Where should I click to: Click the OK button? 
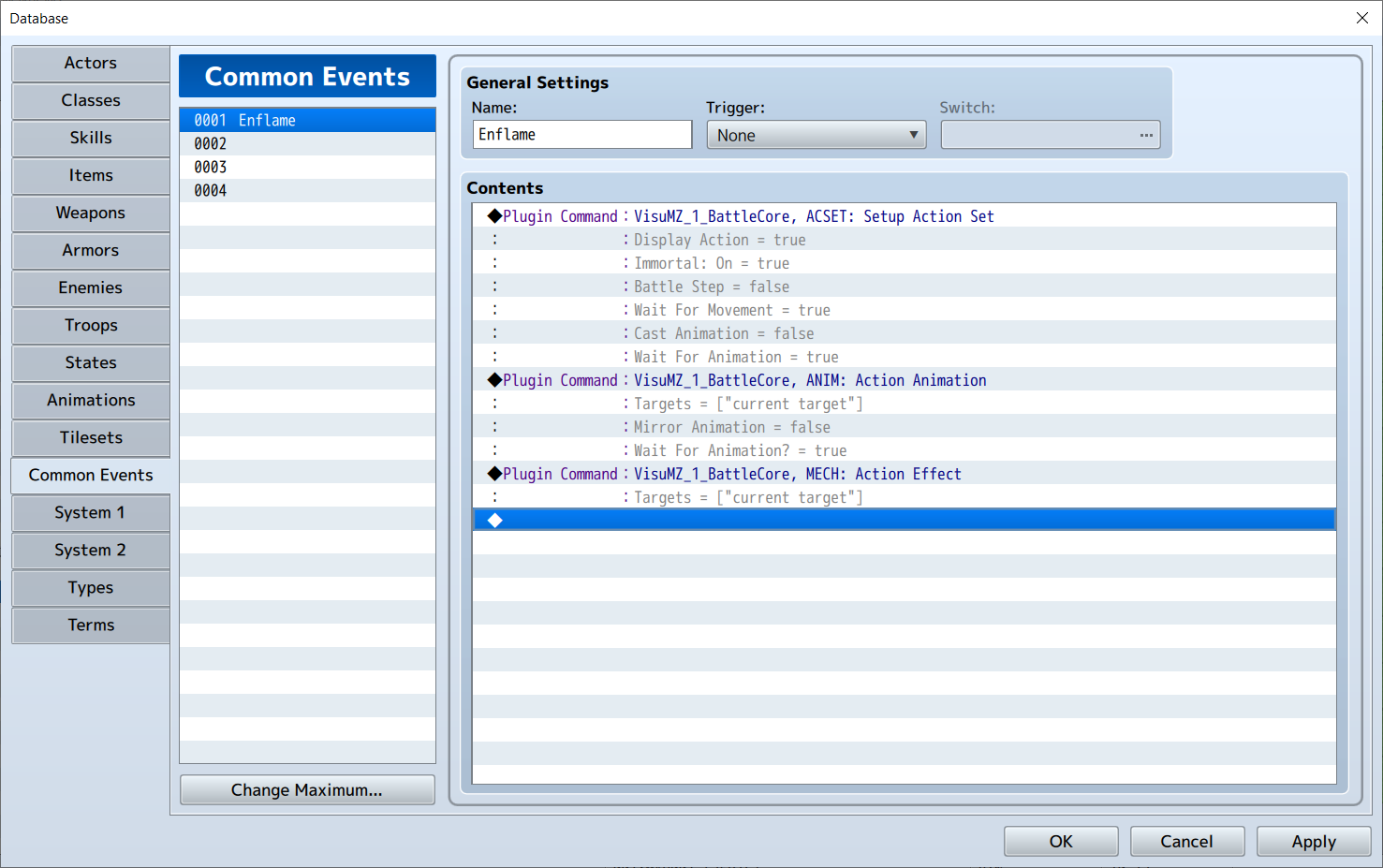pos(1061,841)
